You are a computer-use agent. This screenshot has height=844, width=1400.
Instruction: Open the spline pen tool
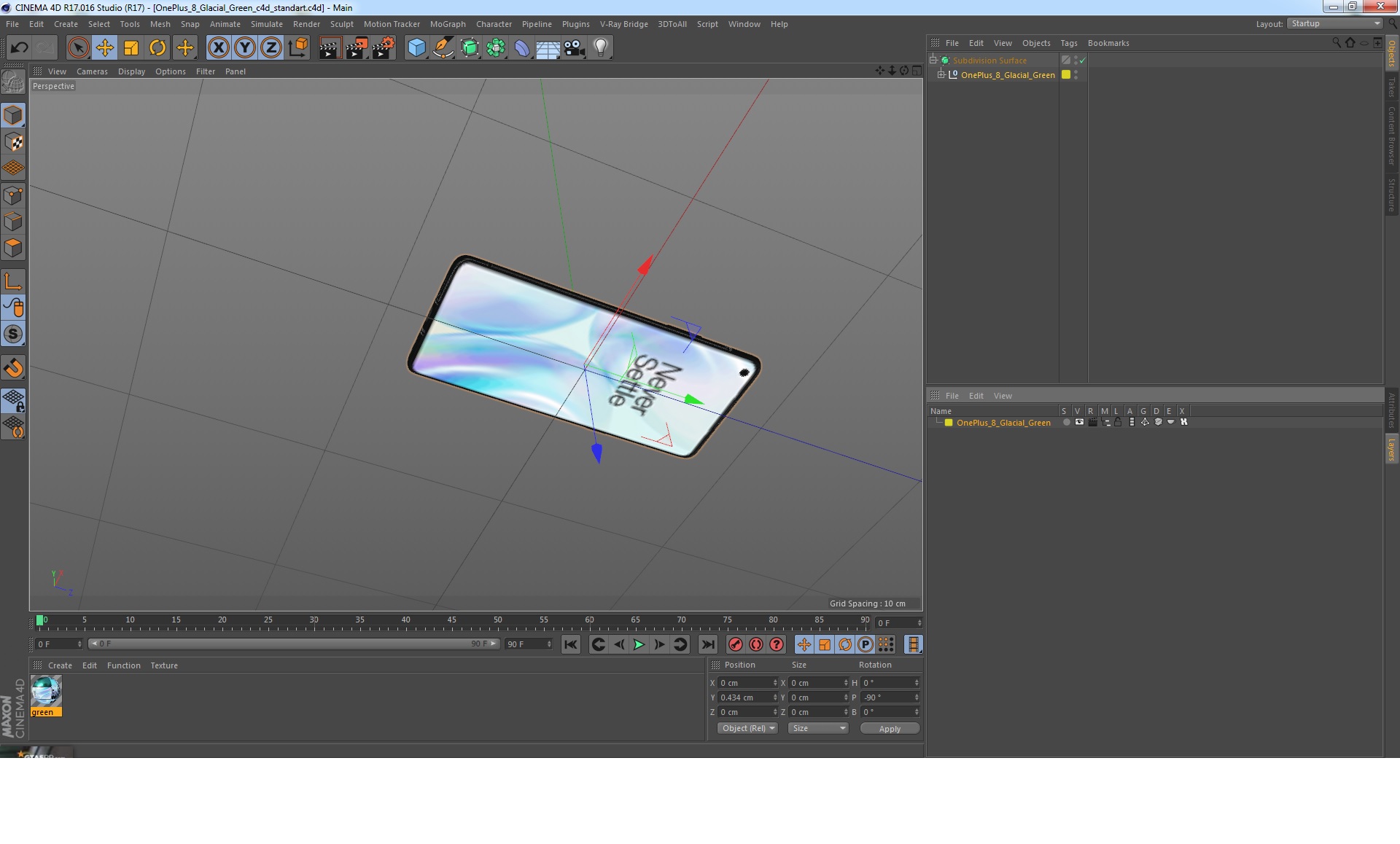coord(443,48)
